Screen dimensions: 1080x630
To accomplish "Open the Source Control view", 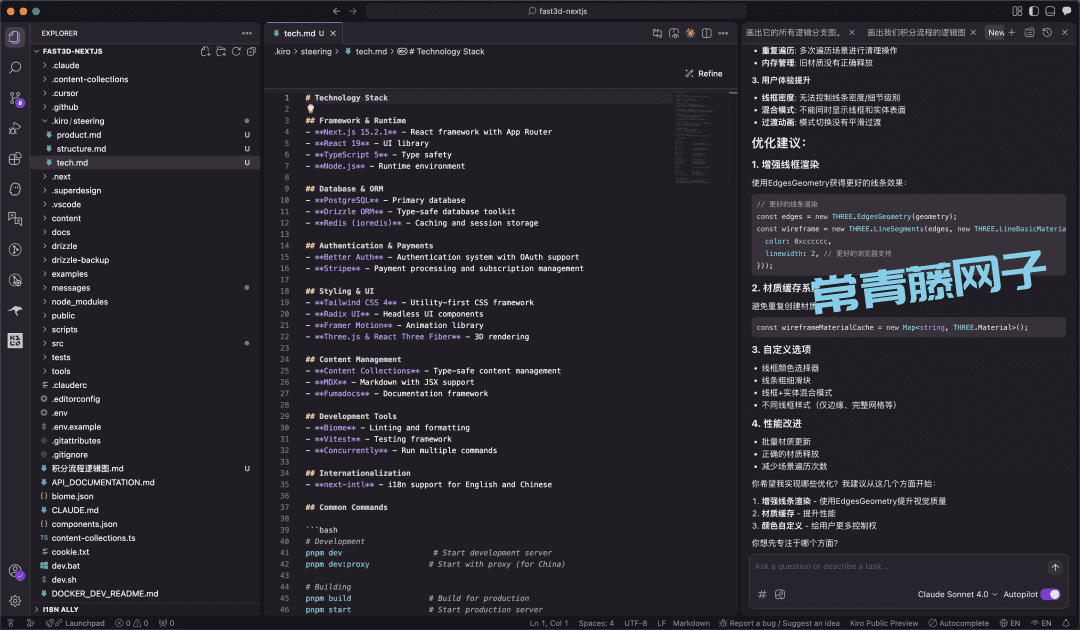I will coord(15,98).
